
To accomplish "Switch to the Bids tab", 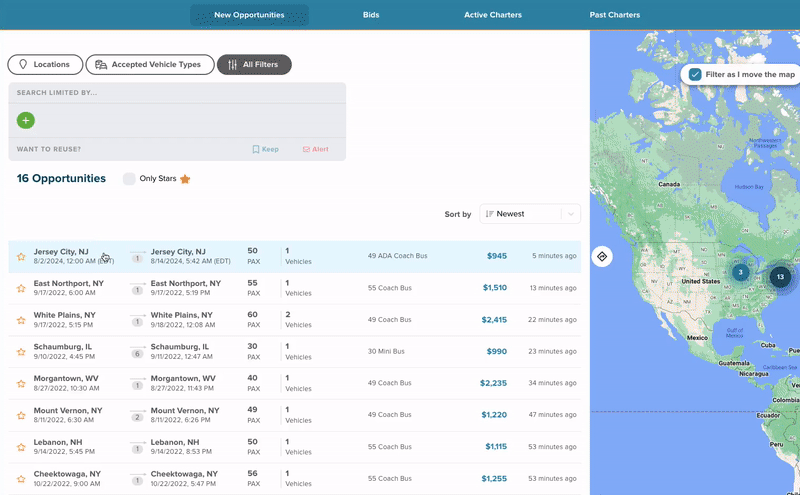I will click(x=371, y=15).
